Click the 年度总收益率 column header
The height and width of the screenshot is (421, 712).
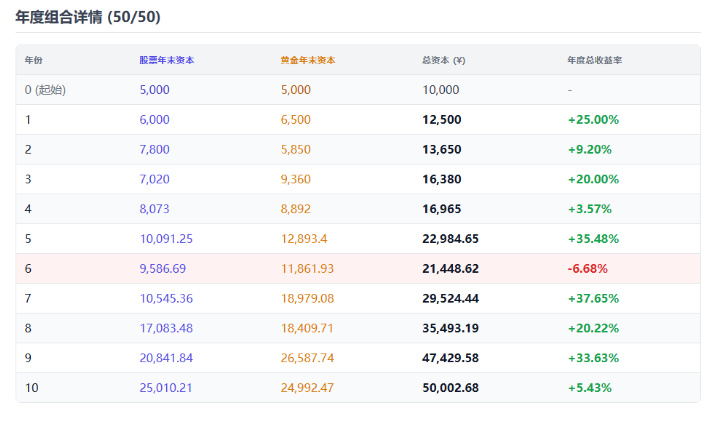tap(594, 60)
